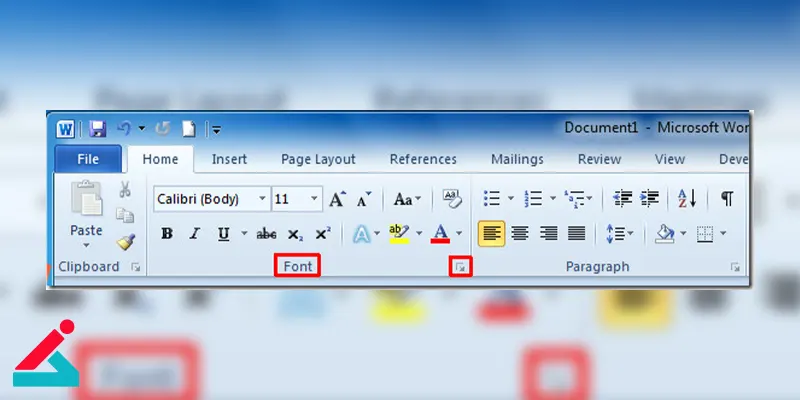This screenshot has width=800, height=400.
Task: Open the Clipboard pane dialog launcher
Action: tap(135, 267)
